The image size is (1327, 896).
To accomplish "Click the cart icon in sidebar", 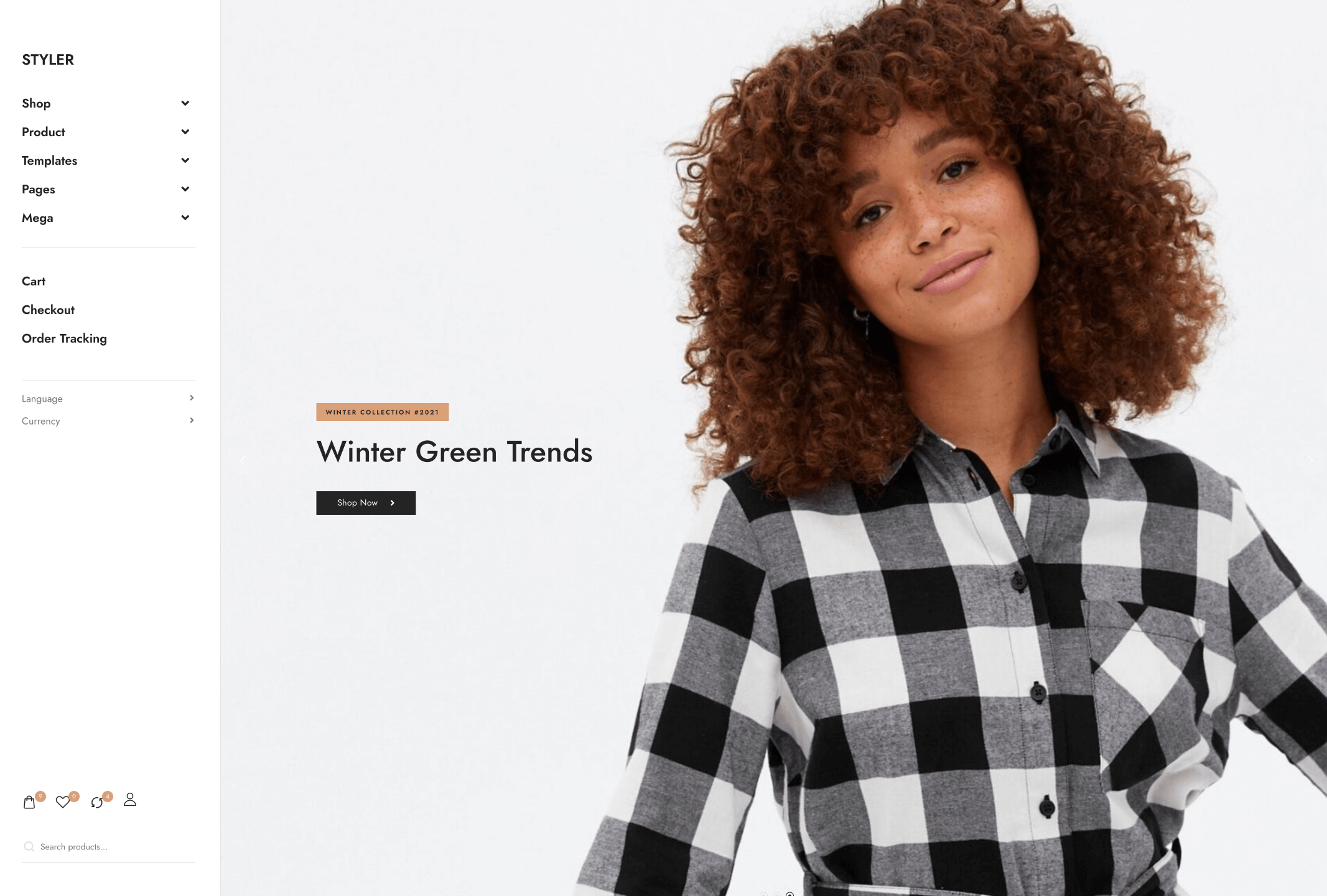I will [29, 801].
